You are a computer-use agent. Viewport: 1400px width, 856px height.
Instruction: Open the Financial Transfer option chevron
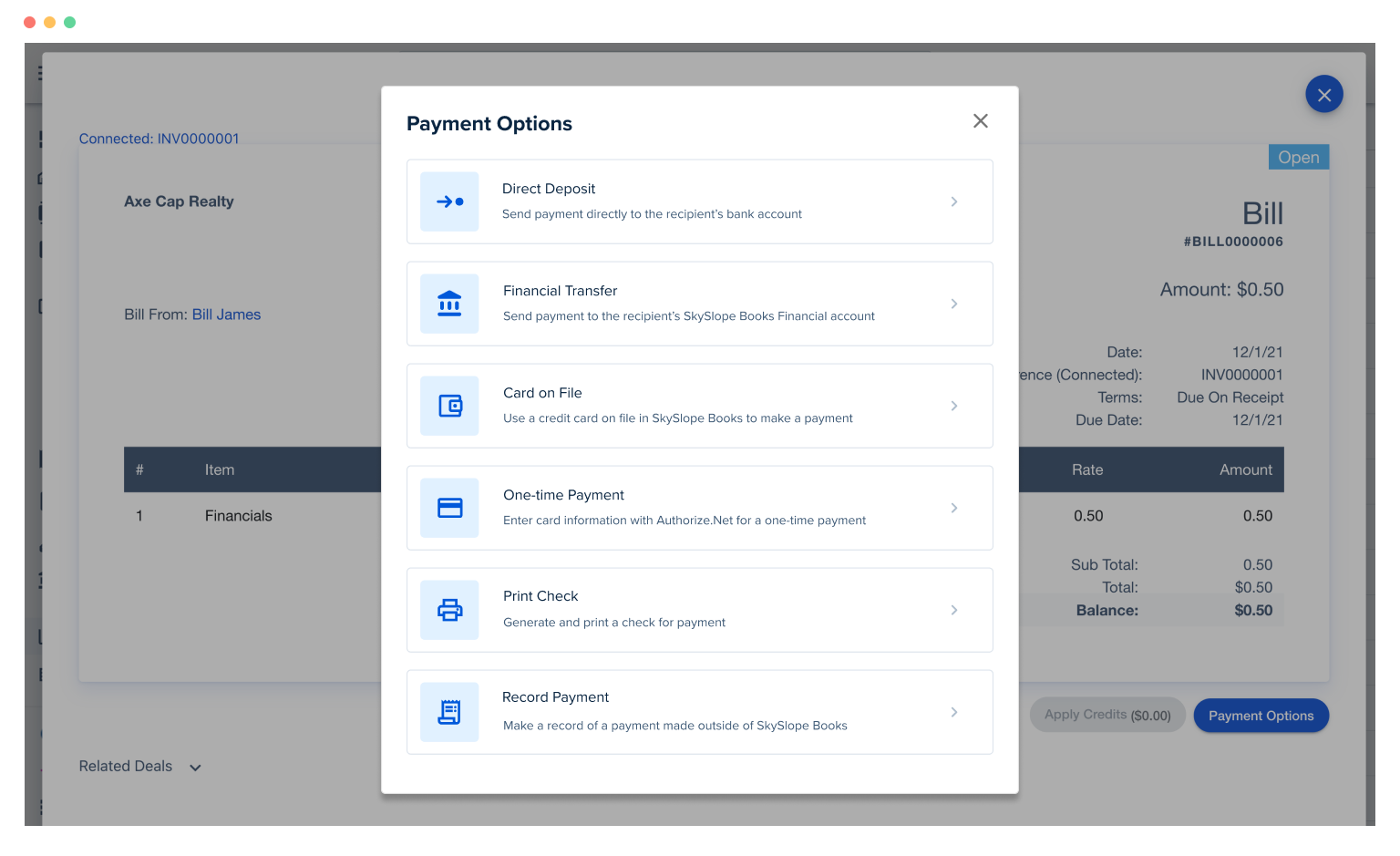coord(954,304)
